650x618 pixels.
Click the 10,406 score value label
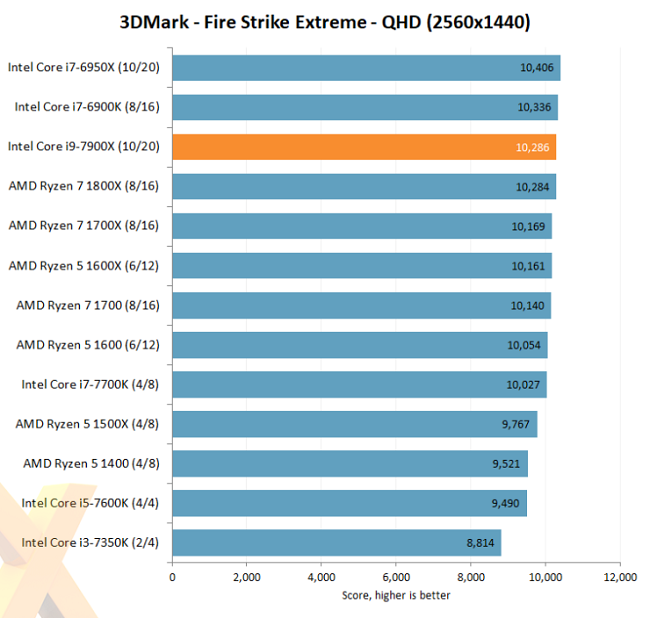pyautogui.click(x=537, y=68)
